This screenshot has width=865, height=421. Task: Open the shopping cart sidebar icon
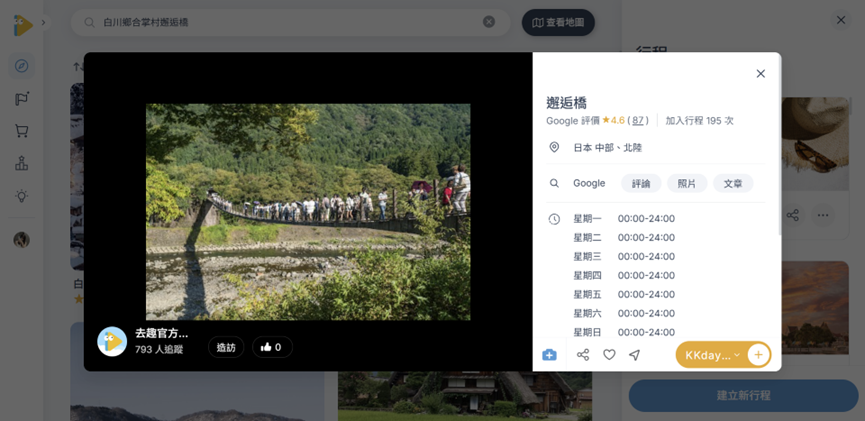click(x=22, y=131)
